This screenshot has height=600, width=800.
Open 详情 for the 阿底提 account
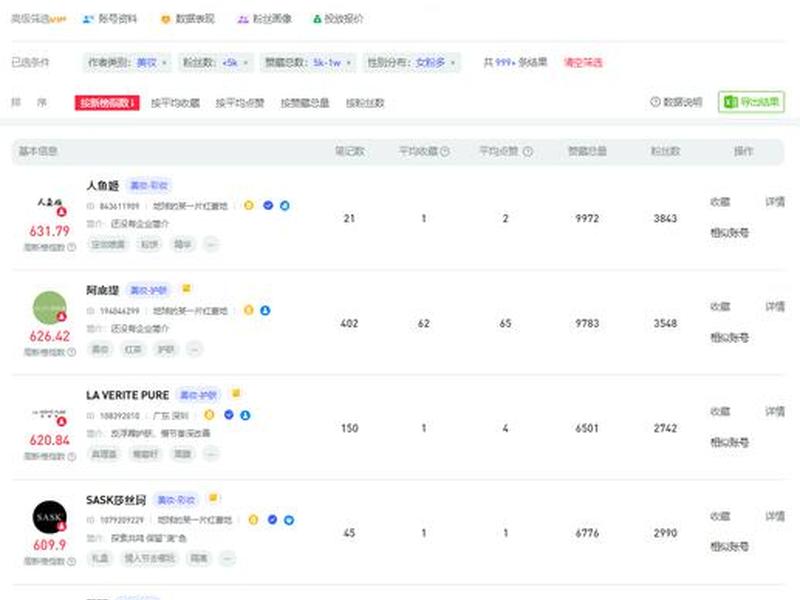click(775, 307)
